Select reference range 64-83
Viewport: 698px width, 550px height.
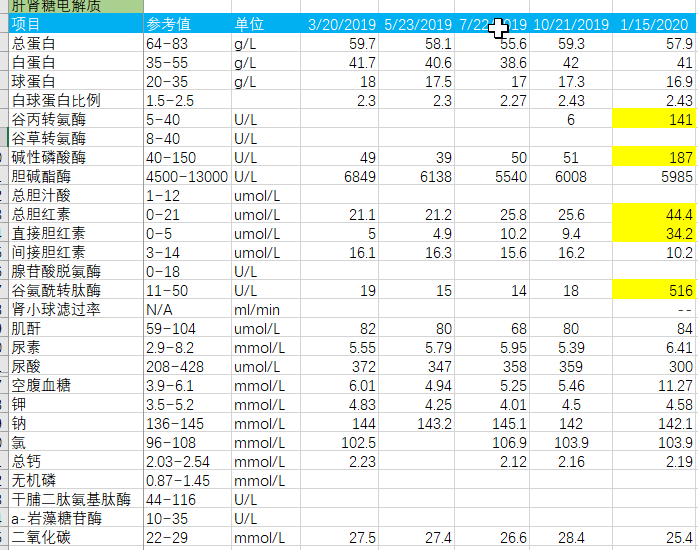coord(167,44)
